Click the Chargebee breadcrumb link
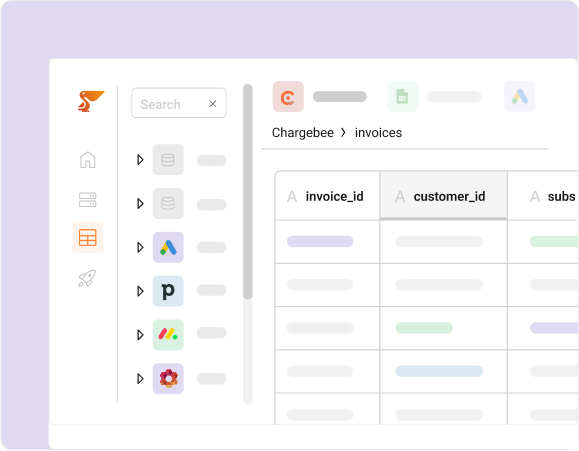Screen dimensions: 579x451 (302, 133)
